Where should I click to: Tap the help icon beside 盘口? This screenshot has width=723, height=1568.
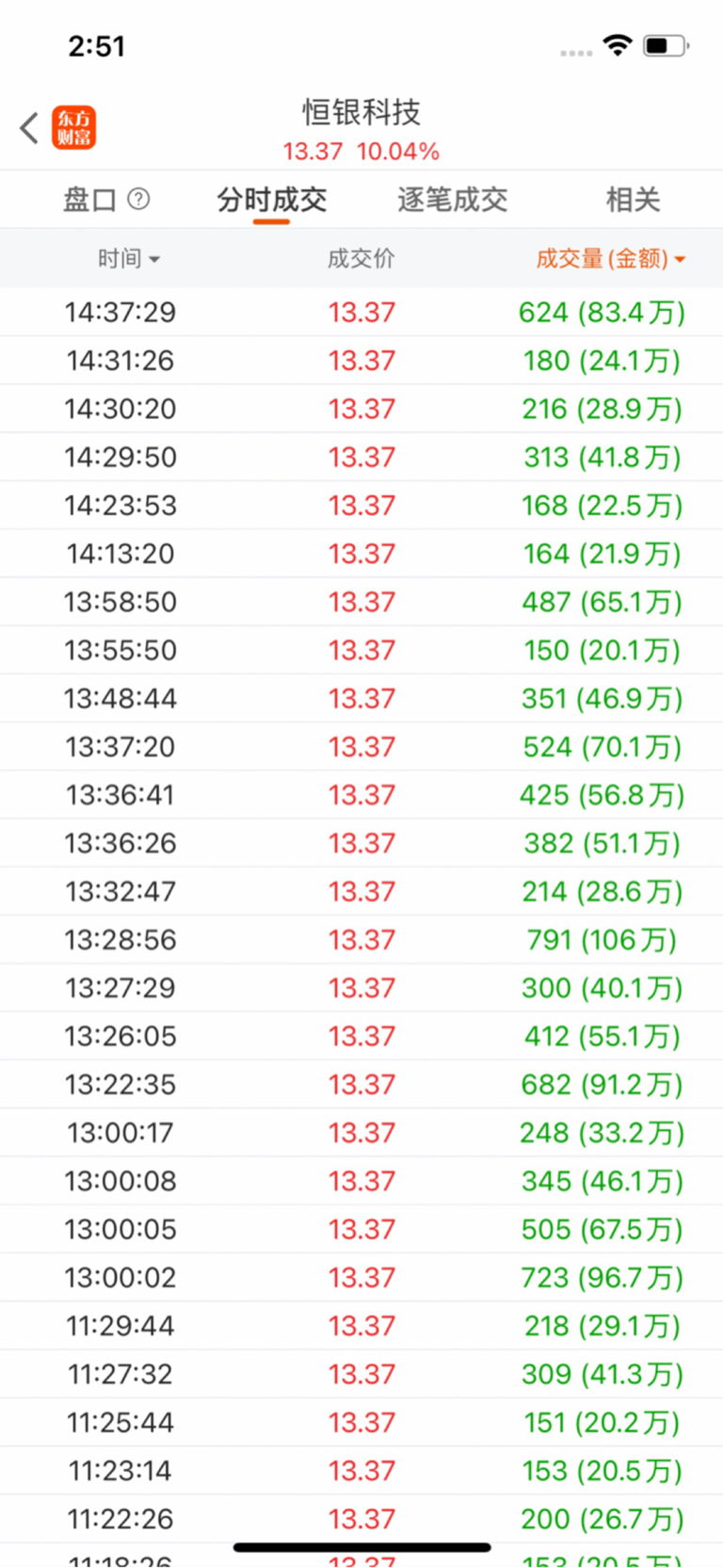[x=138, y=199]
